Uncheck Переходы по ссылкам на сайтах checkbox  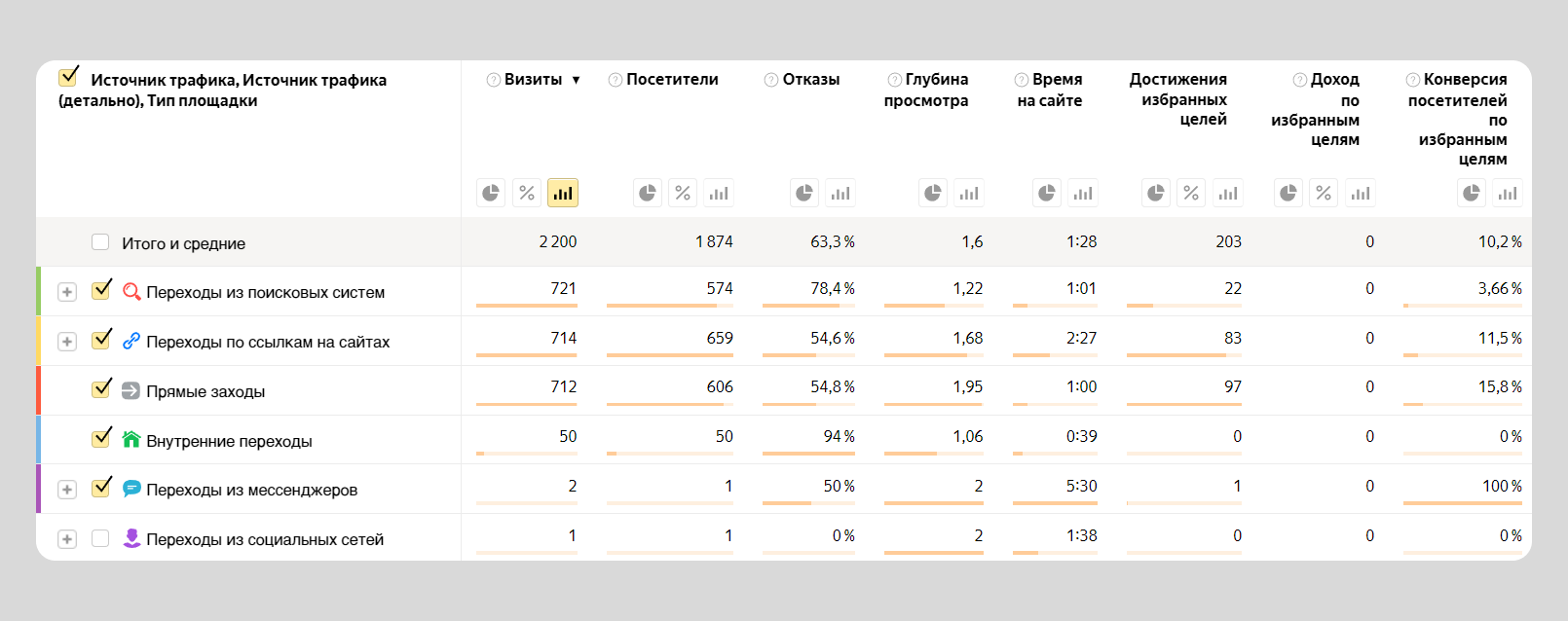click(x=101, y=340)
